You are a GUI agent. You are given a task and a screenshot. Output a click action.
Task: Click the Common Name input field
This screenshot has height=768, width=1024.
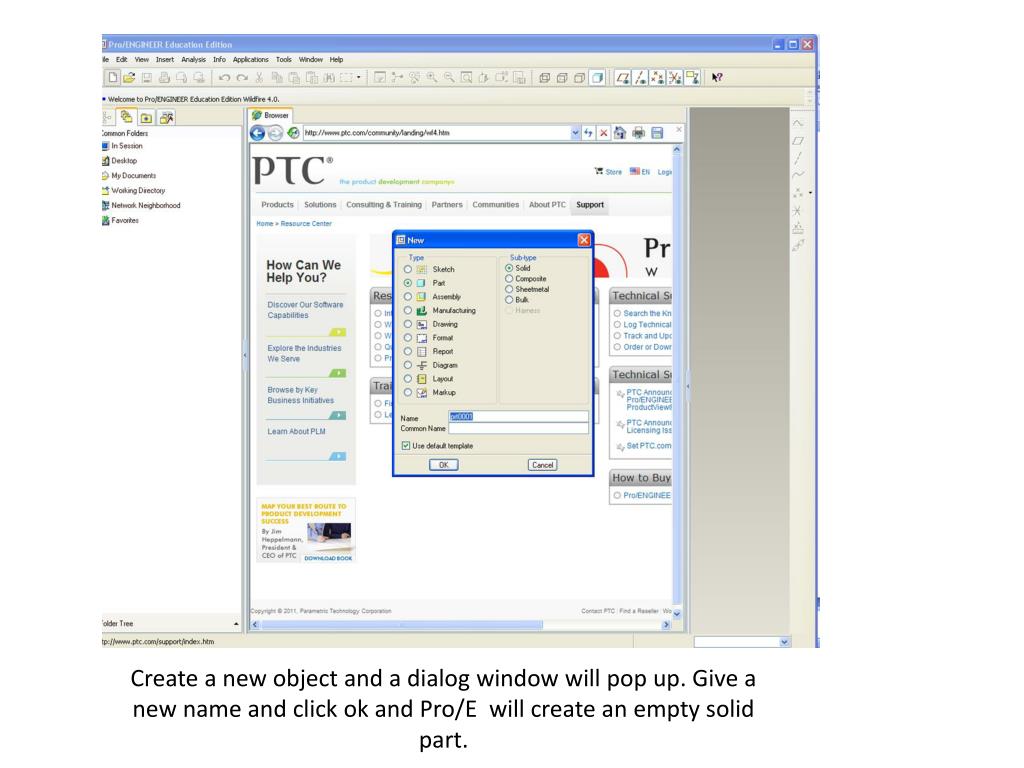(519, 428)
